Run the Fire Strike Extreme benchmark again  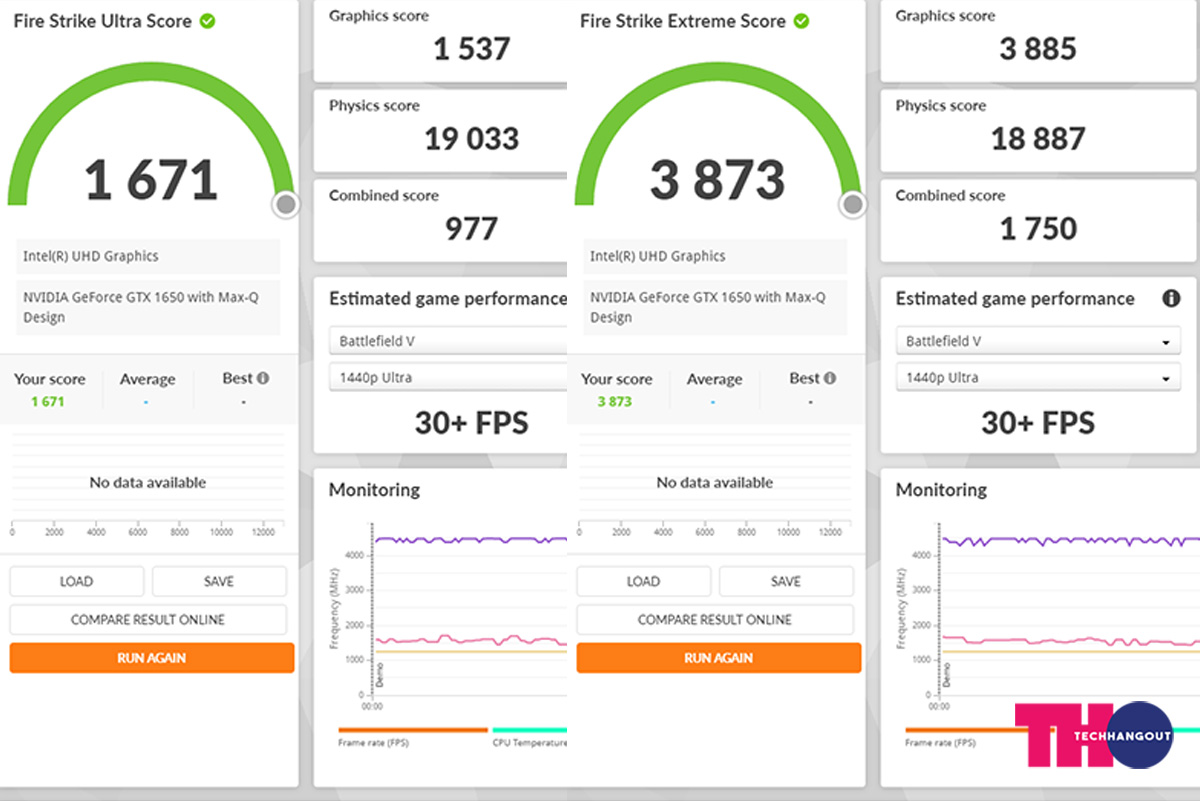719,658
